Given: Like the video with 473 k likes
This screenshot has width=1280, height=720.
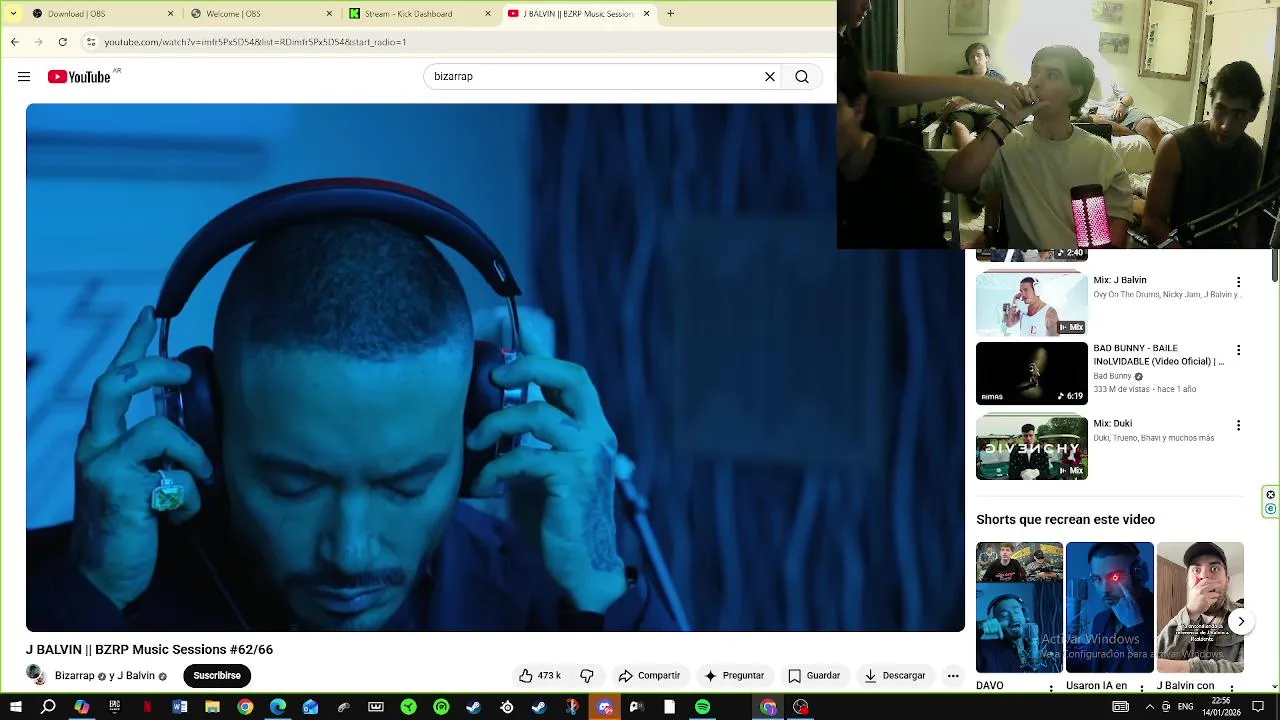Looking at the screenshot, I should 540,676.
